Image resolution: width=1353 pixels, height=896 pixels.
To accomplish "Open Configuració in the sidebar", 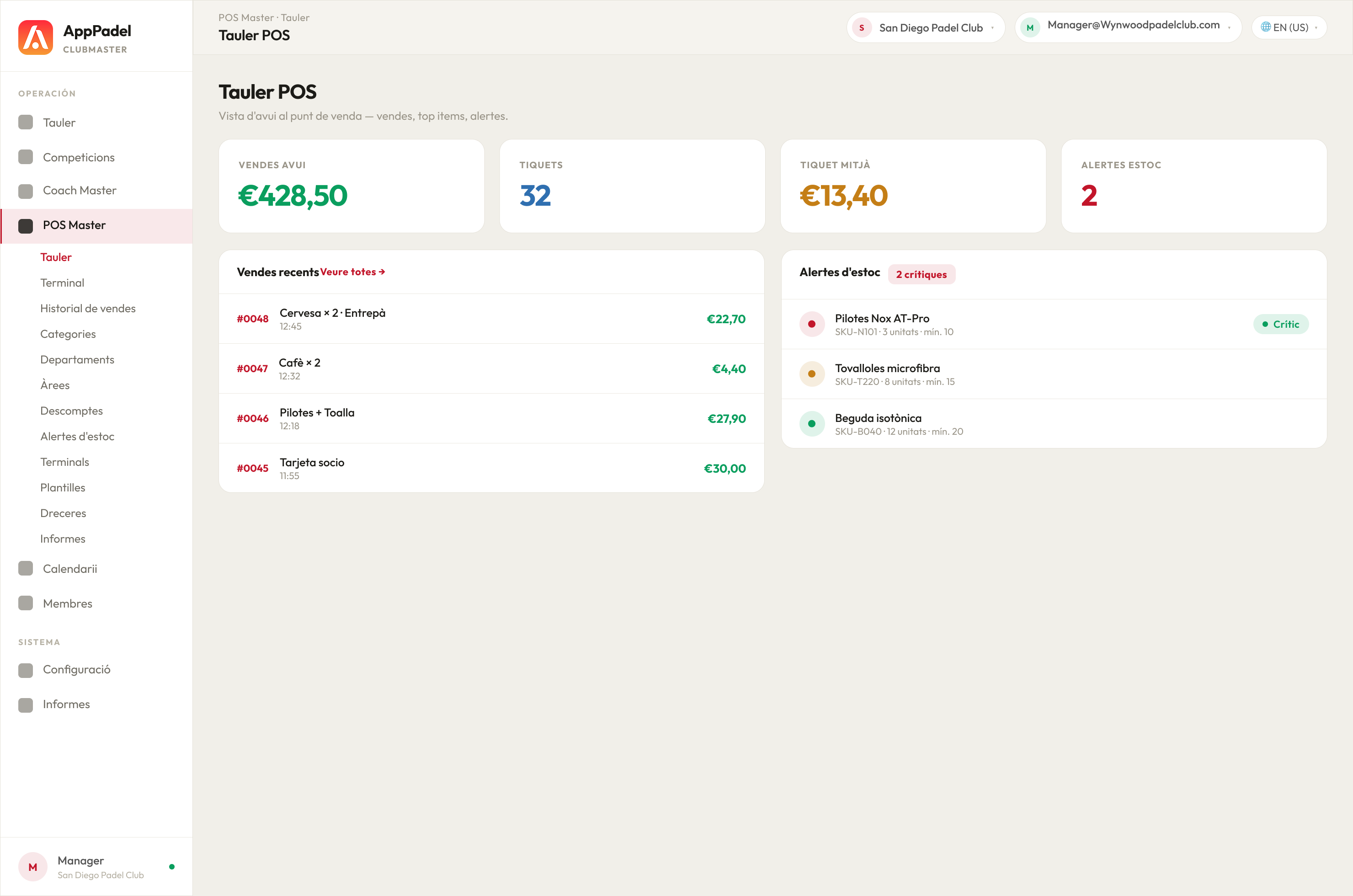I will point(96,670).
